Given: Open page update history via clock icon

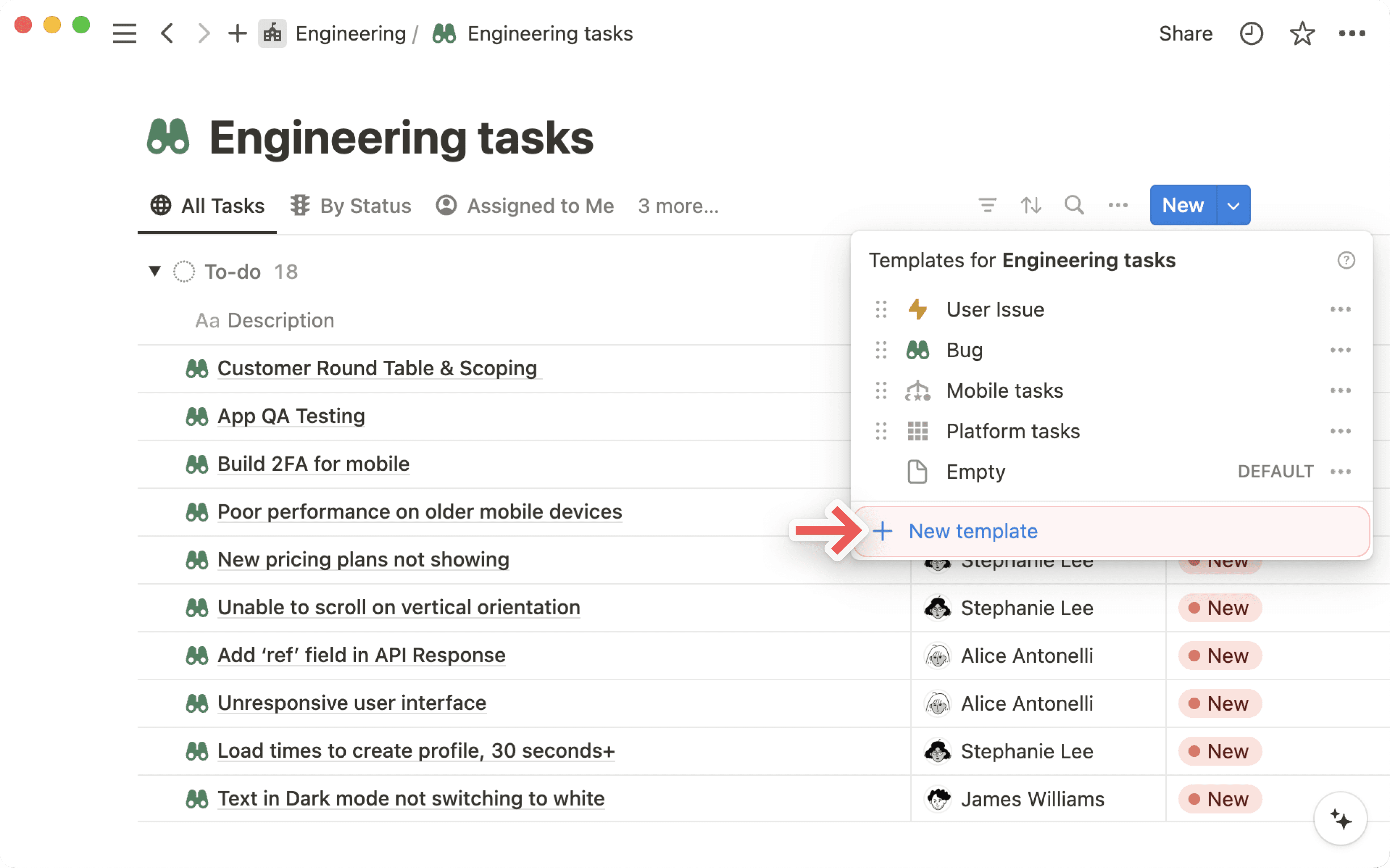Looking at the screenshot, I should point(1252,33).
